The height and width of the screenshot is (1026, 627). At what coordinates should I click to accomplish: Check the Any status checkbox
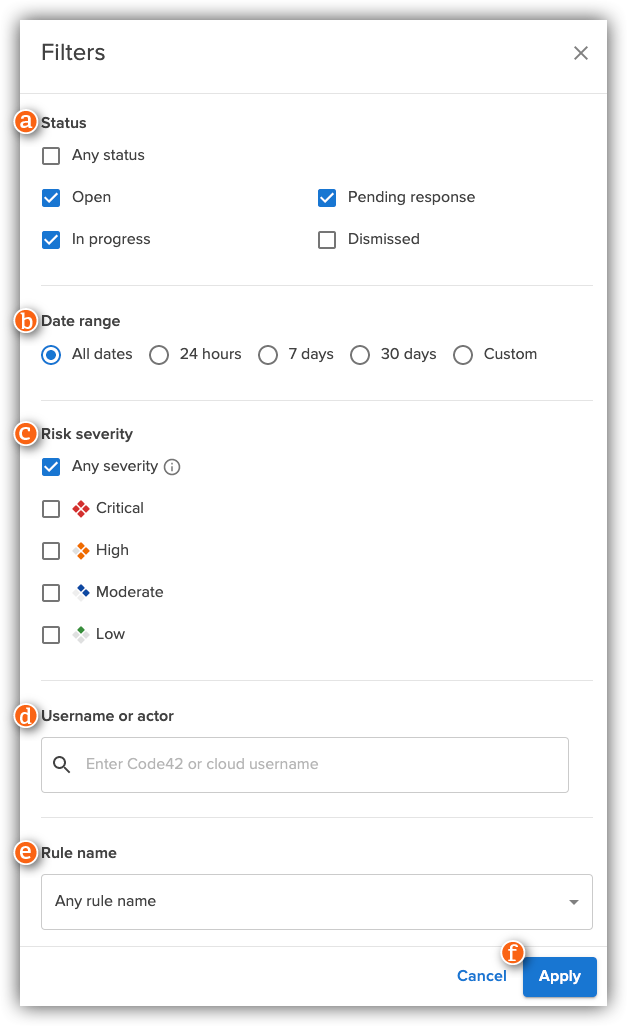point(51,155)
